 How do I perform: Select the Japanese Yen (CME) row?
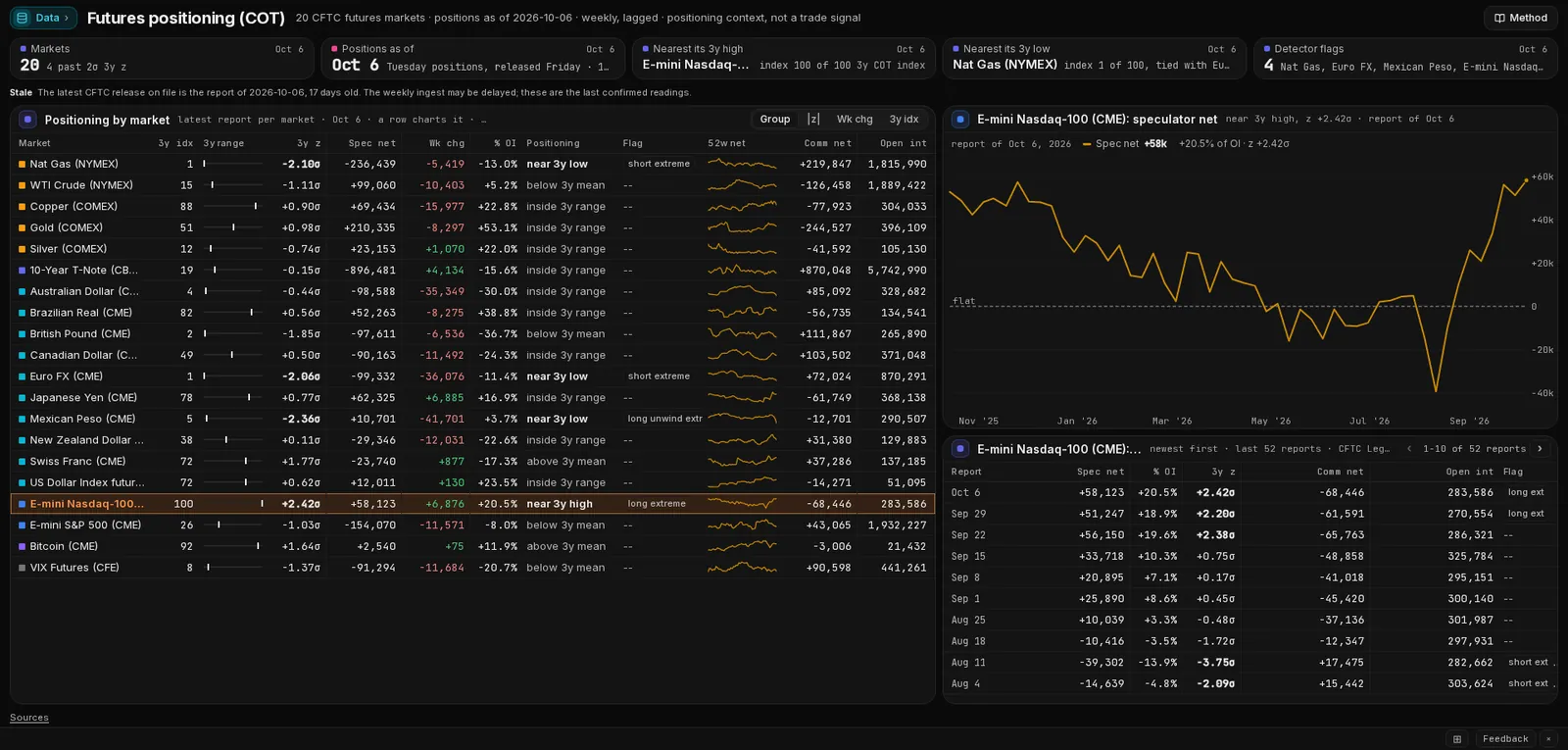click(472, 398)
